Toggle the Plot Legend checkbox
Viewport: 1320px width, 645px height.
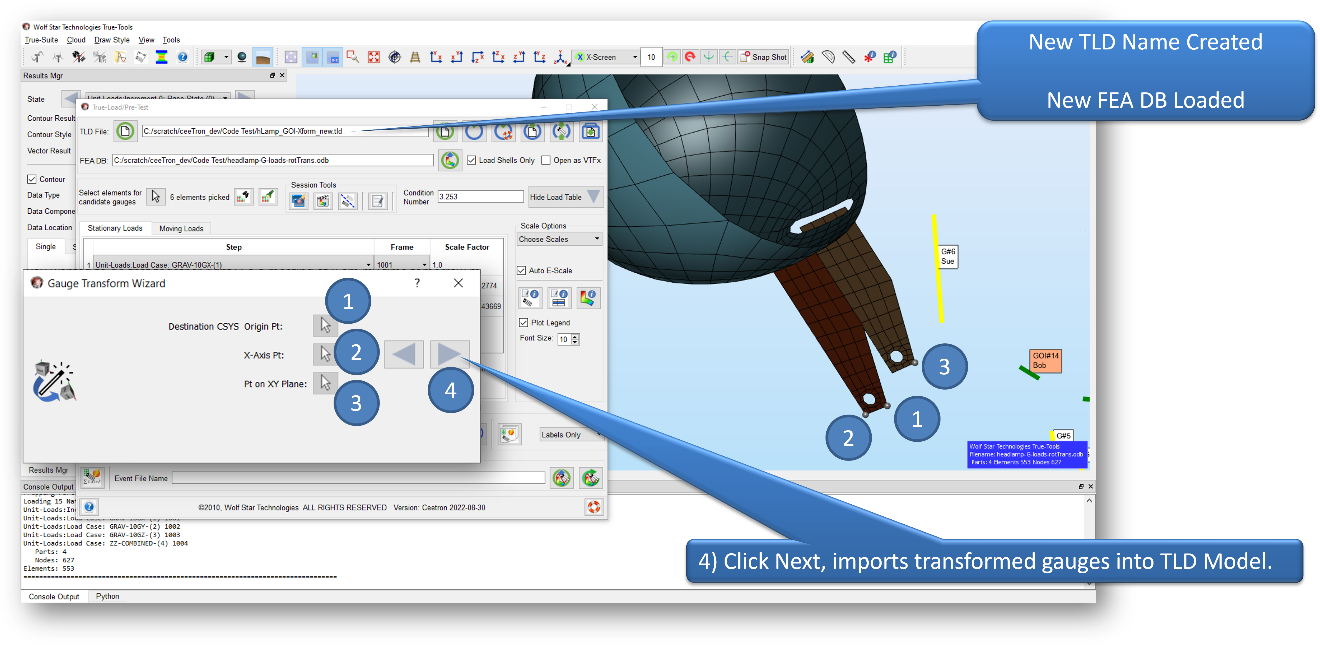[523, 323]
